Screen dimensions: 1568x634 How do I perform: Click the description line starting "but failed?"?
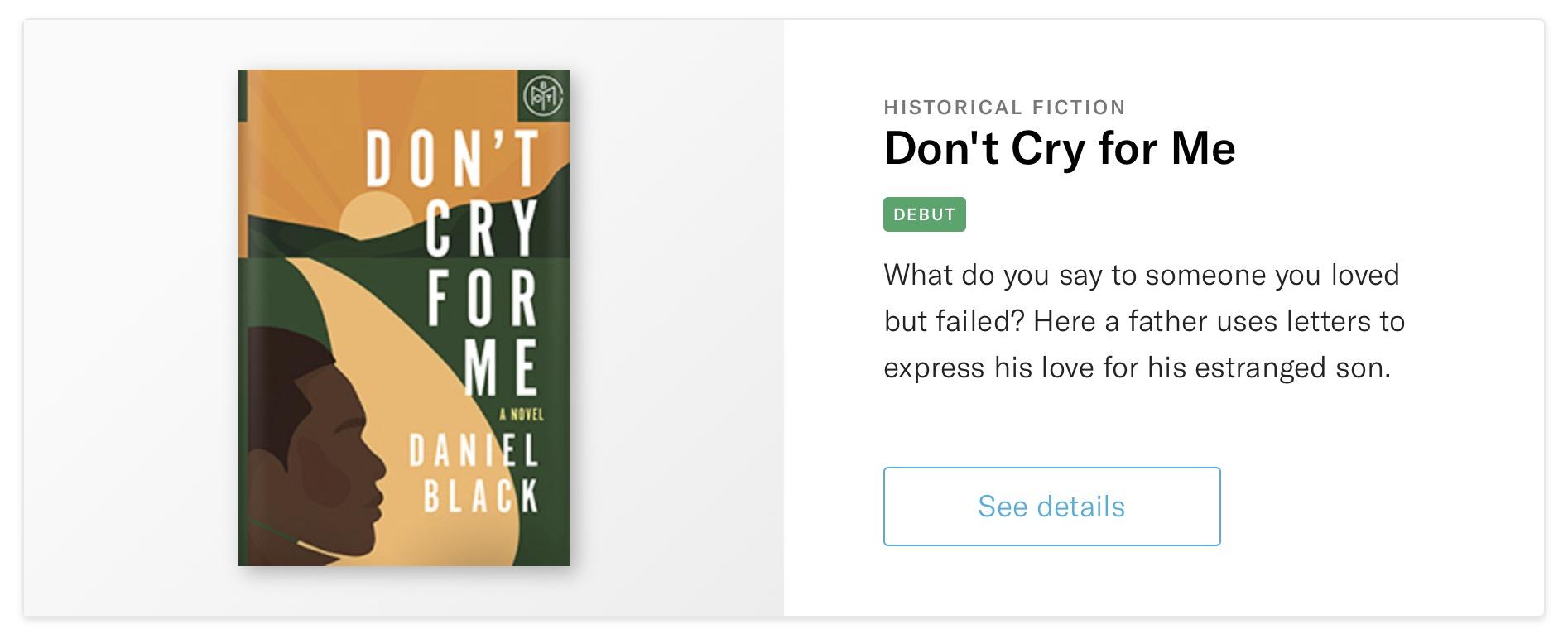[1143, 321]
